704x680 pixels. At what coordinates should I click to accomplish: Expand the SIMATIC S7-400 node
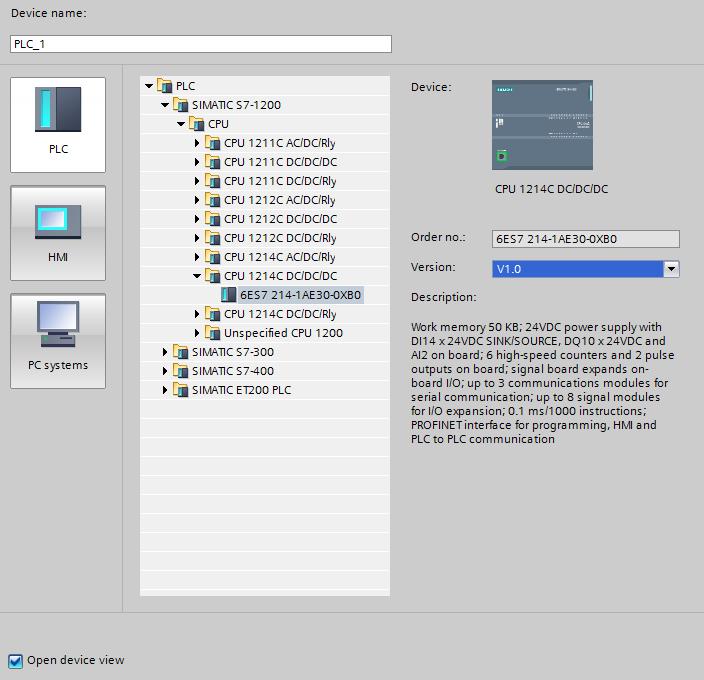coord(165,371)
